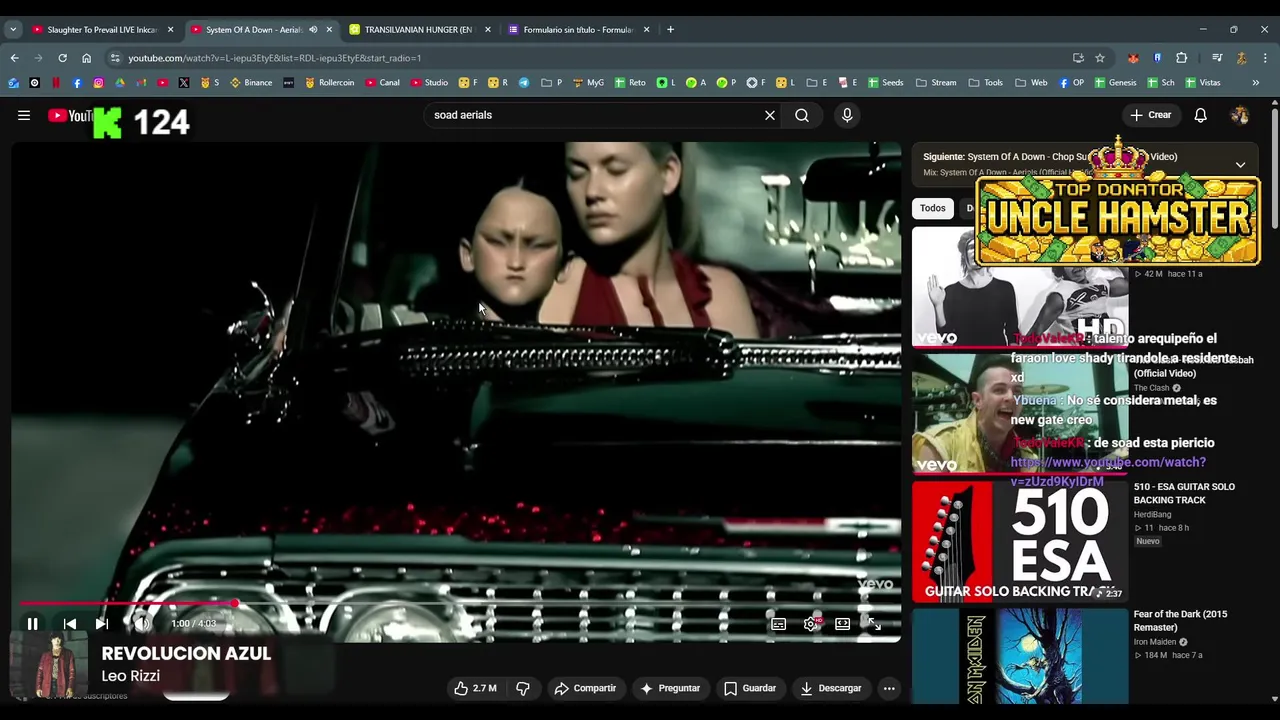Start voice search with the microphone
Screen dimensions: 1280x720
(x=847, y=115)
